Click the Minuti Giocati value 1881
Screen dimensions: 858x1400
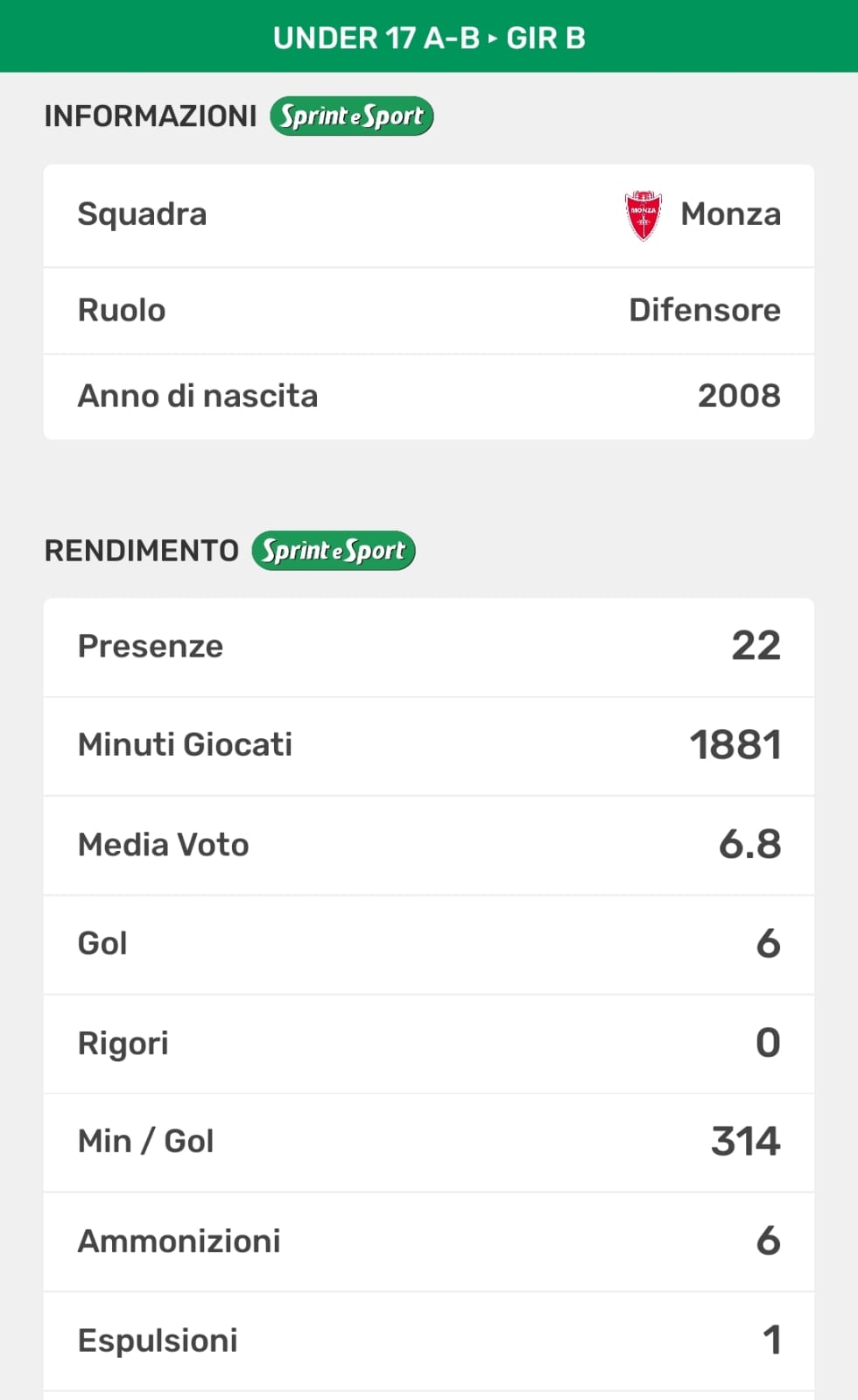tap(735, 746)
